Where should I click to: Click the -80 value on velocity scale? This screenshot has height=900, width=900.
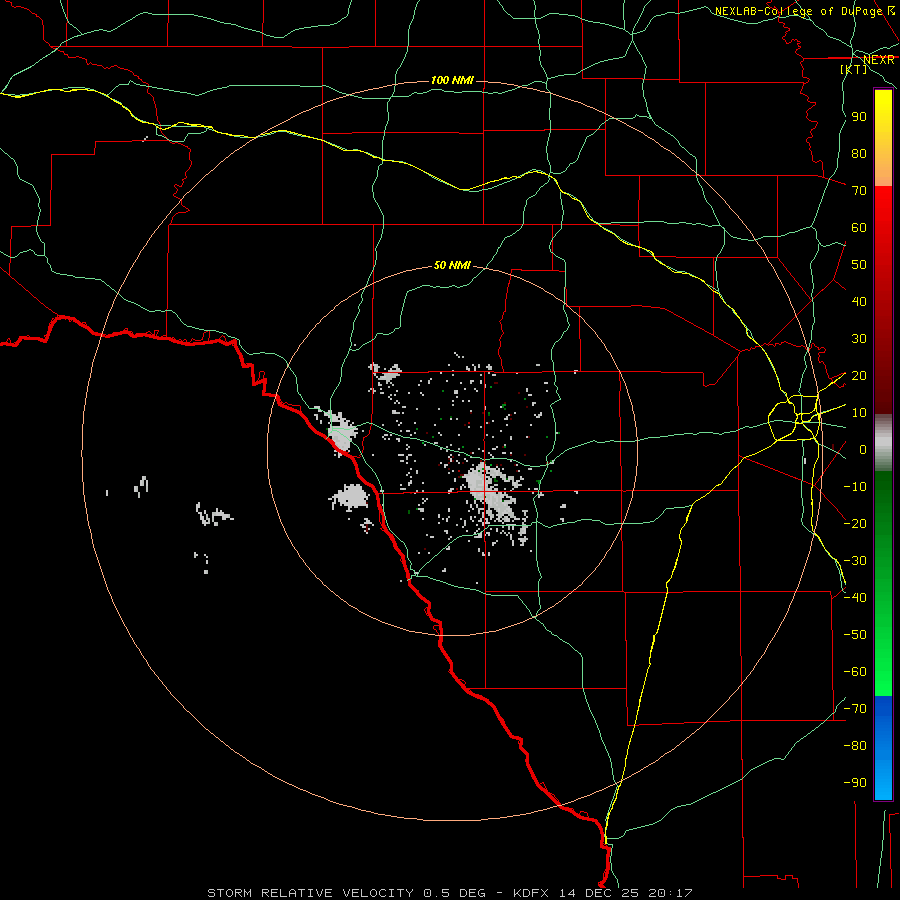[855, 746]
